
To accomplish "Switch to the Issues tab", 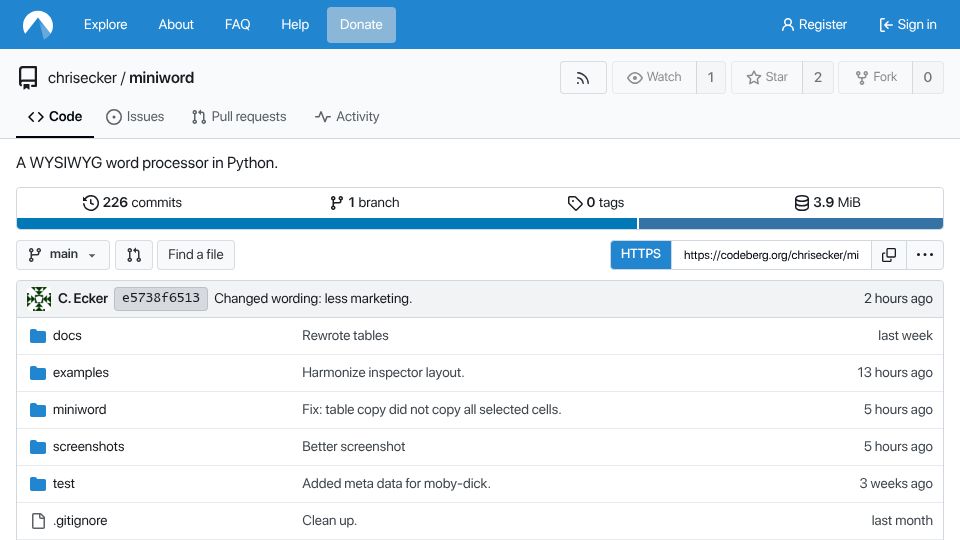I will (135, 116).
